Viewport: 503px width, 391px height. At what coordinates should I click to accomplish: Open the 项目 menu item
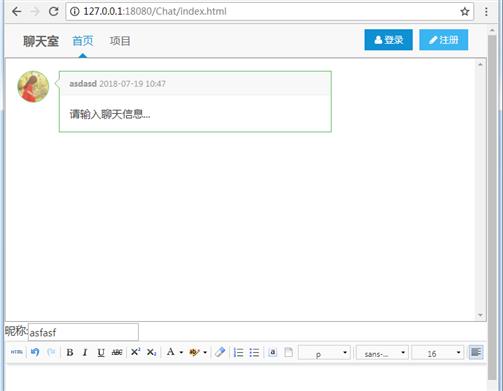(x=120, y=41)
